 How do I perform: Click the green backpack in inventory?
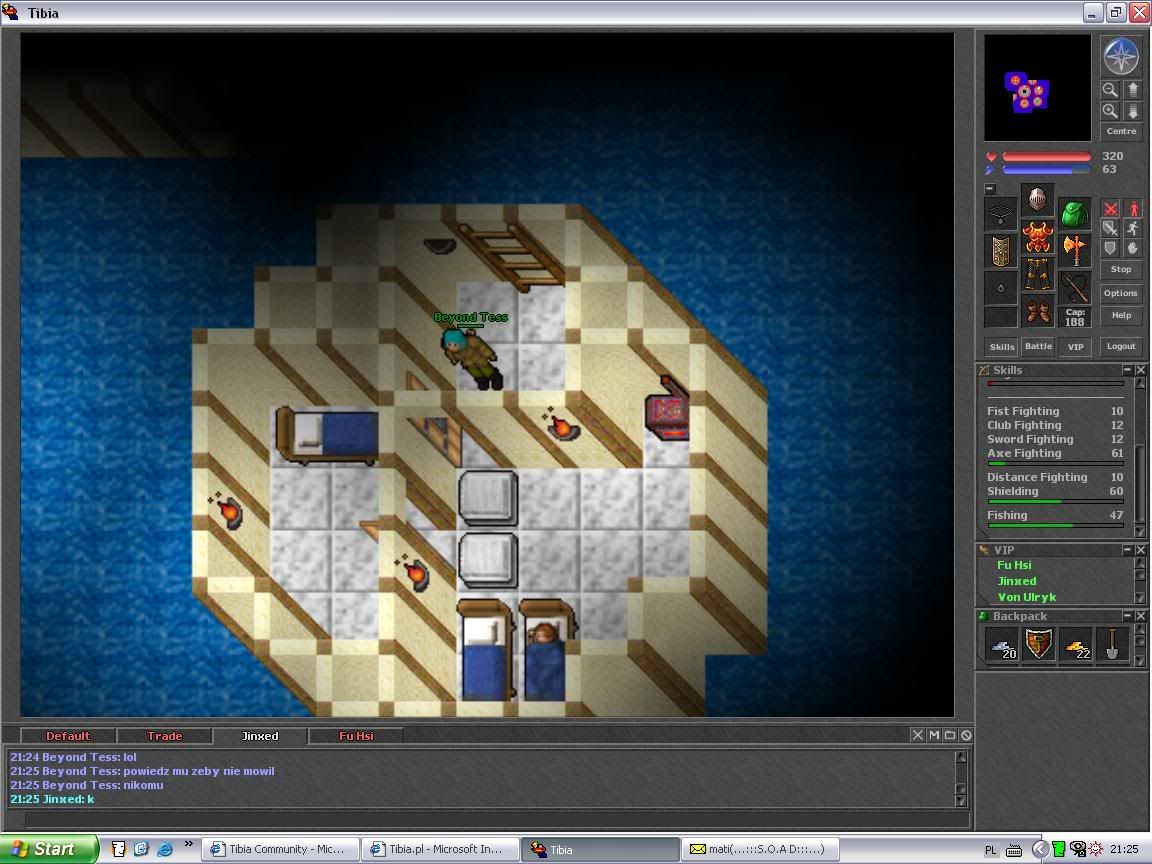click(1074, 215)
